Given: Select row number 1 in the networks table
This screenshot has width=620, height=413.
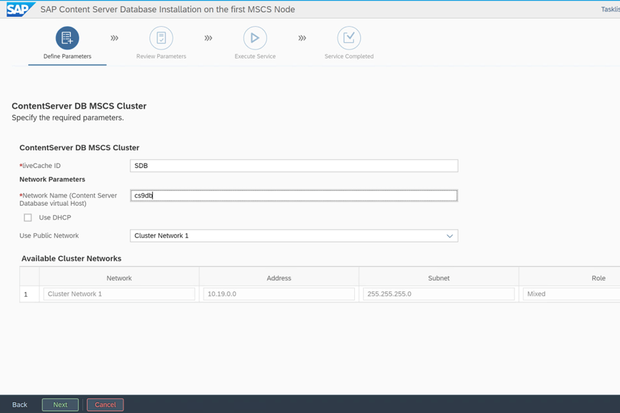Looking at the screenshot, I should click(x=26, y=294).
